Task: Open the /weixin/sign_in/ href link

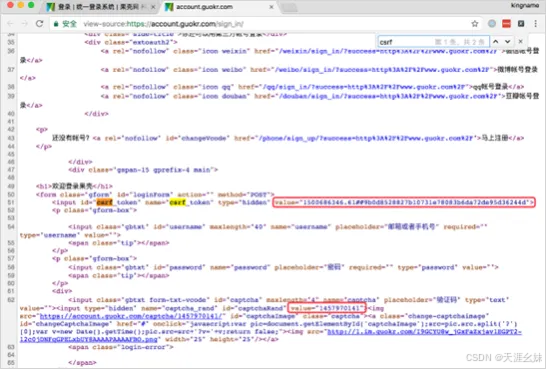Action: pos(388,51)
